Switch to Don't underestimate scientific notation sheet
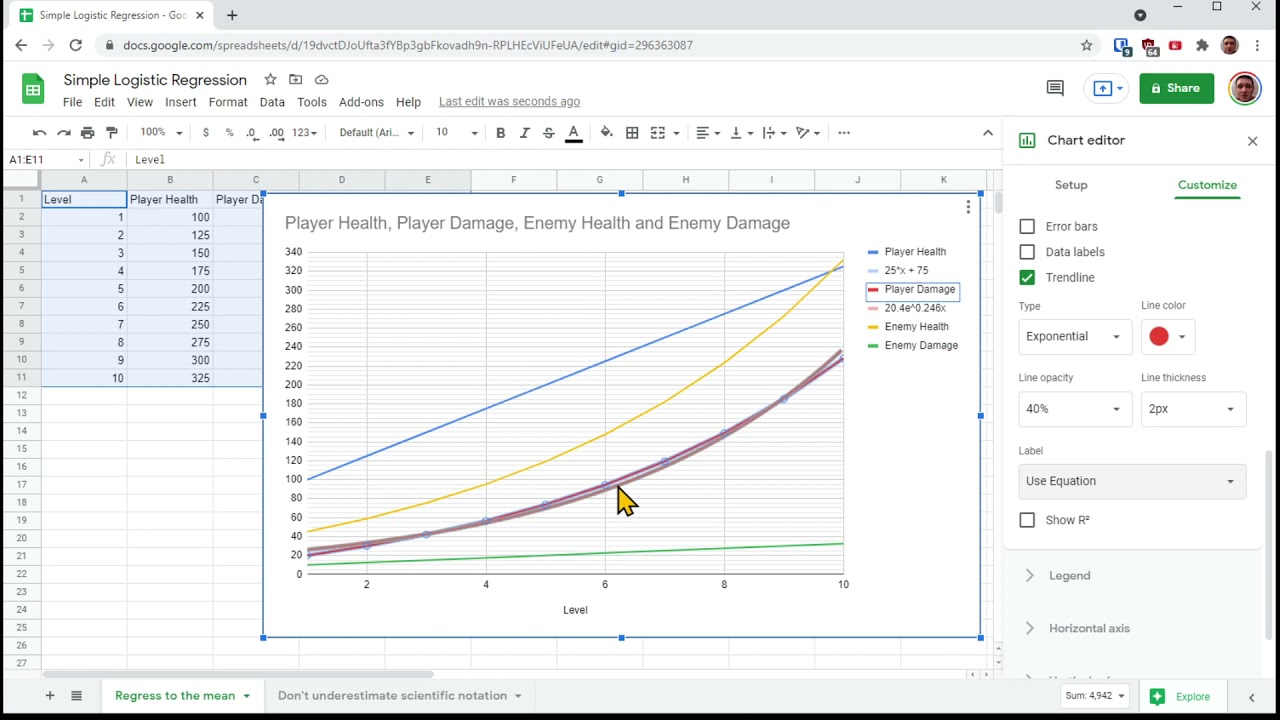 [400, 695]
